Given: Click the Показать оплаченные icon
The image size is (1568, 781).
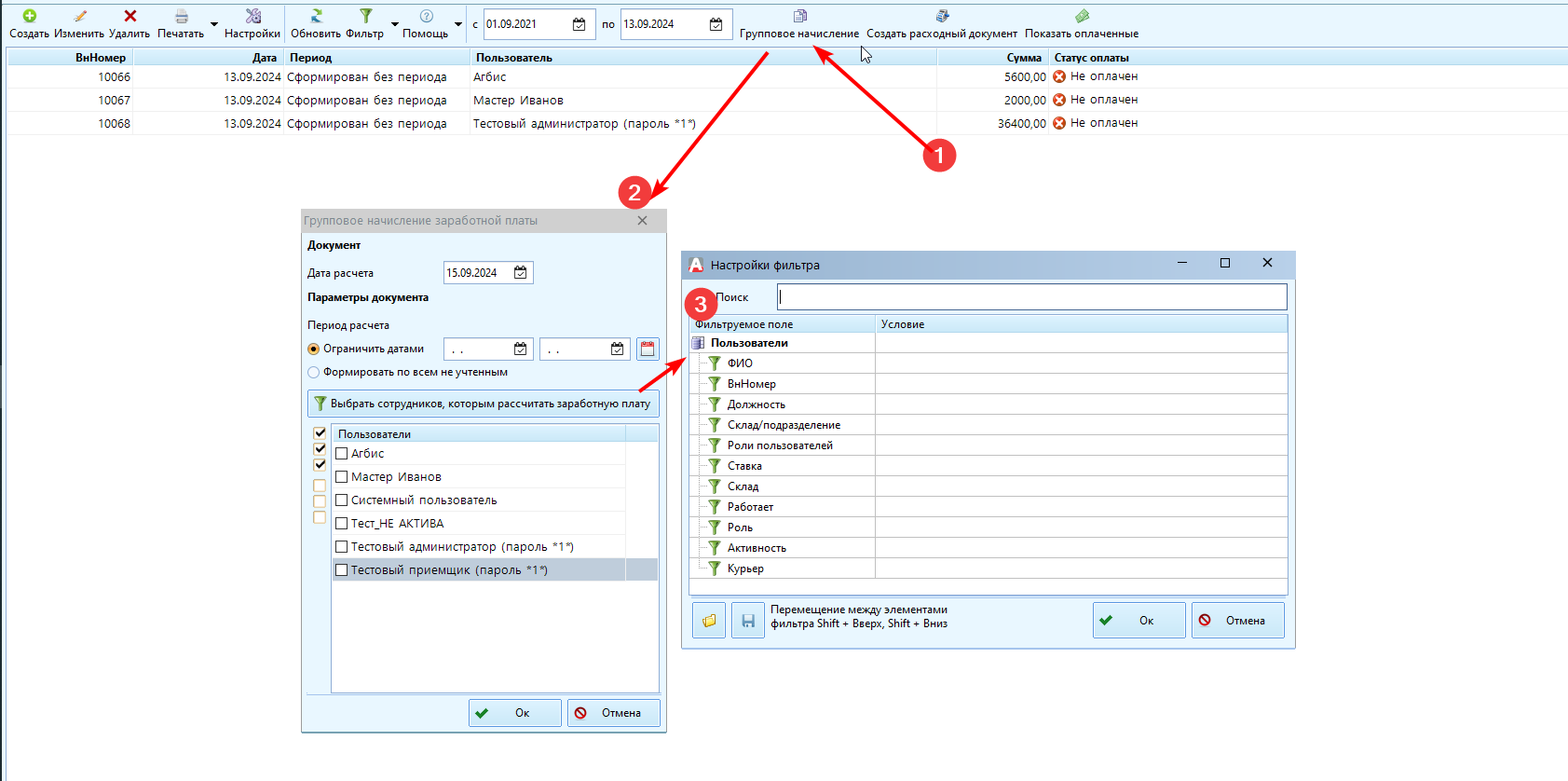Looking at the screenshot, I should pos(1082,17).
